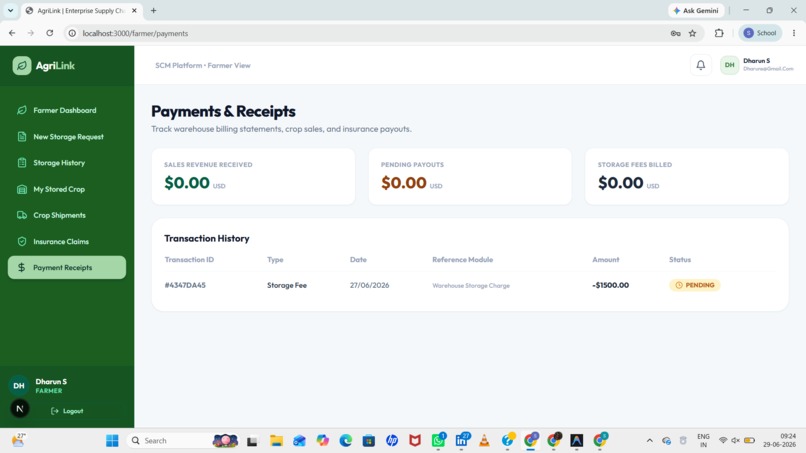Click the weather widget on taskbar
This screenshot has height=453, width=806.
[18, 440]
